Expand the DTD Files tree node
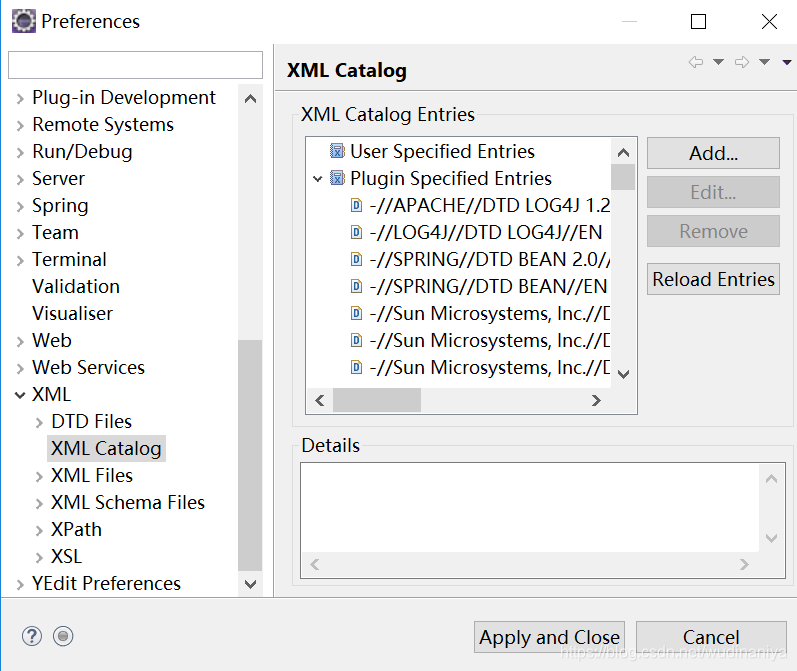The width and height of the screenshot is (797, 671). [39, 422]
